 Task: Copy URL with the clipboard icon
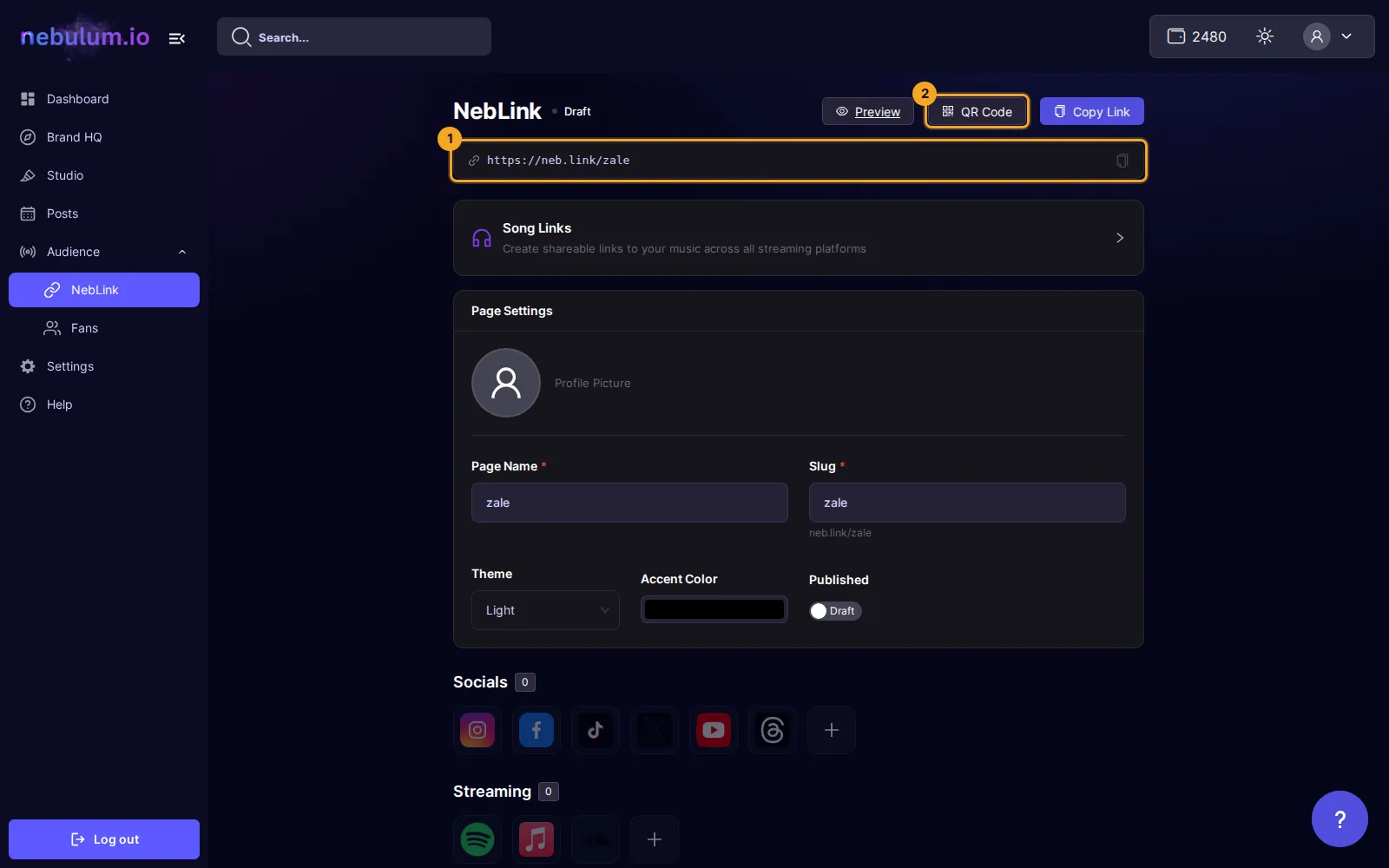1122,161
